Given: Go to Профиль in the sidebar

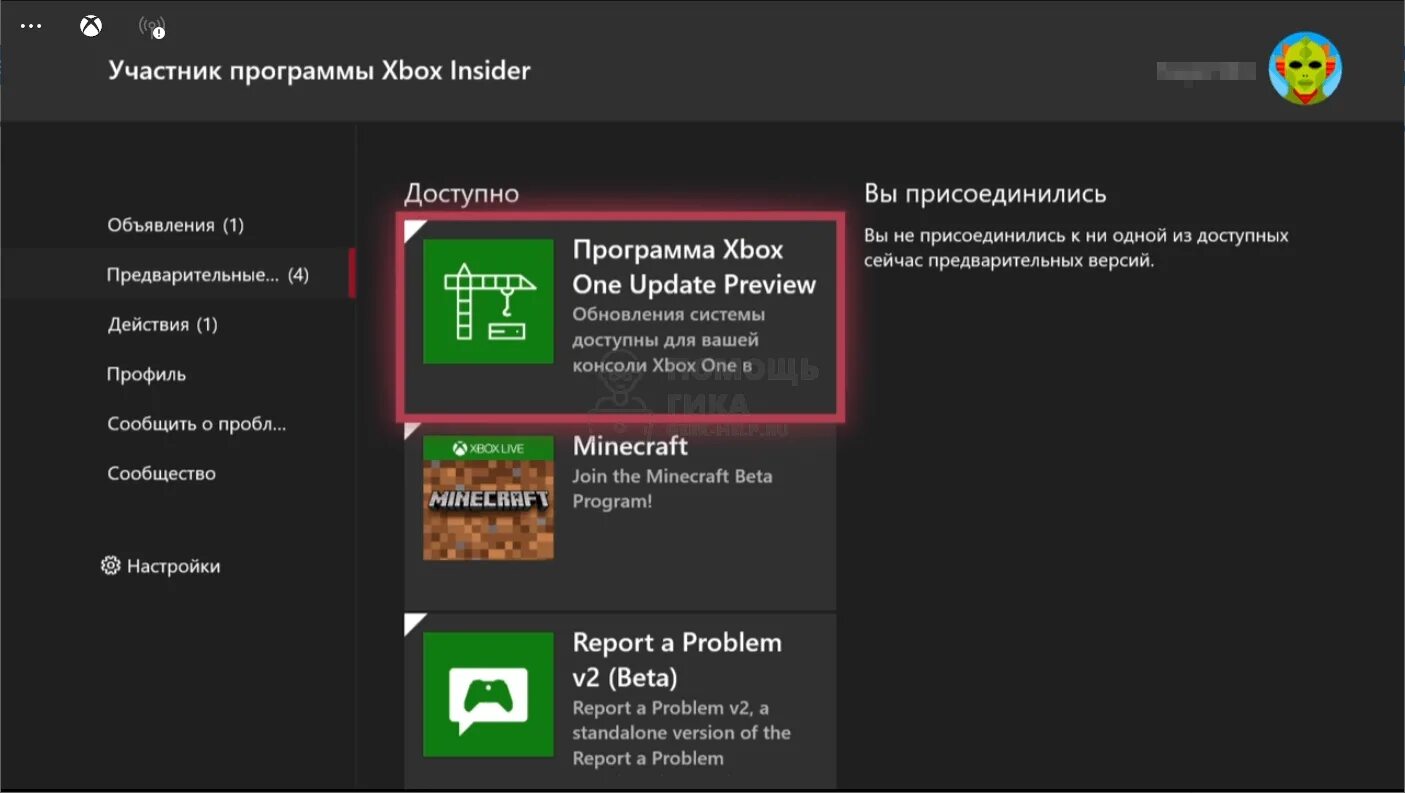Looking at the screenshot, I should point(146,374).
